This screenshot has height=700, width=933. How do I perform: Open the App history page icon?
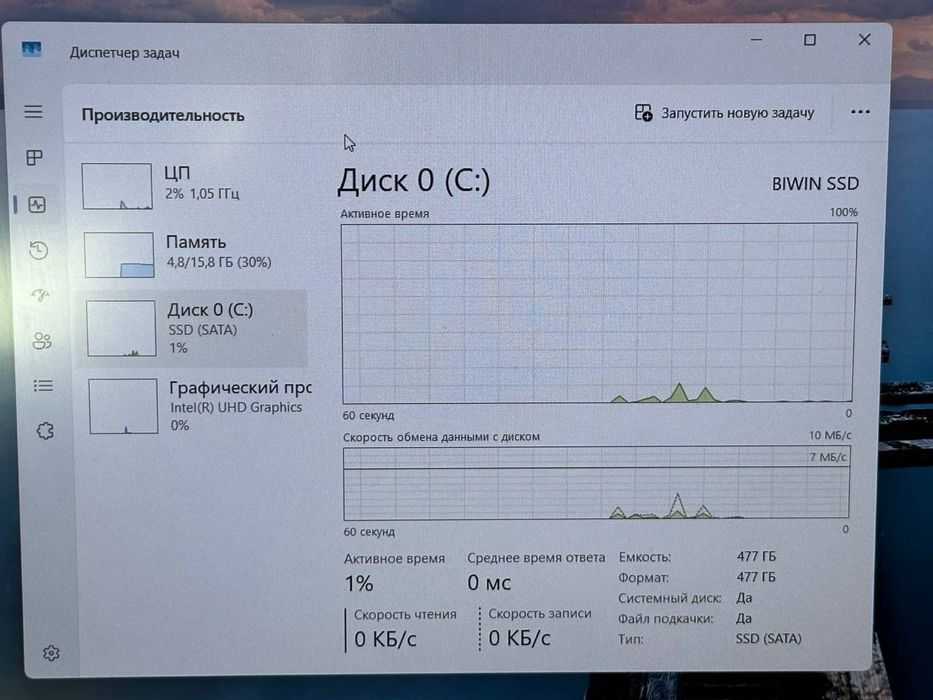coord(39,250)
